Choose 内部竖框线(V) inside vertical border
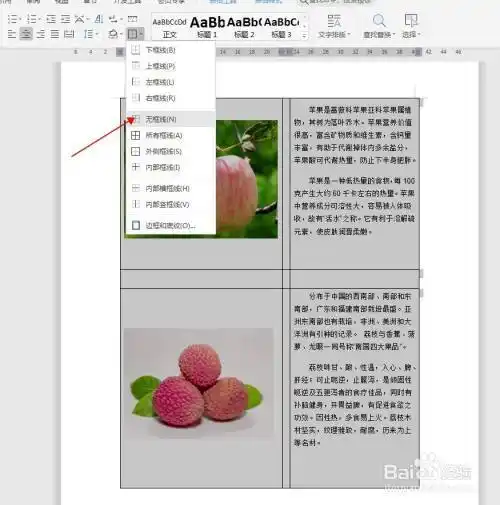This screenshot has width=500, height=505. click(171, 204)
